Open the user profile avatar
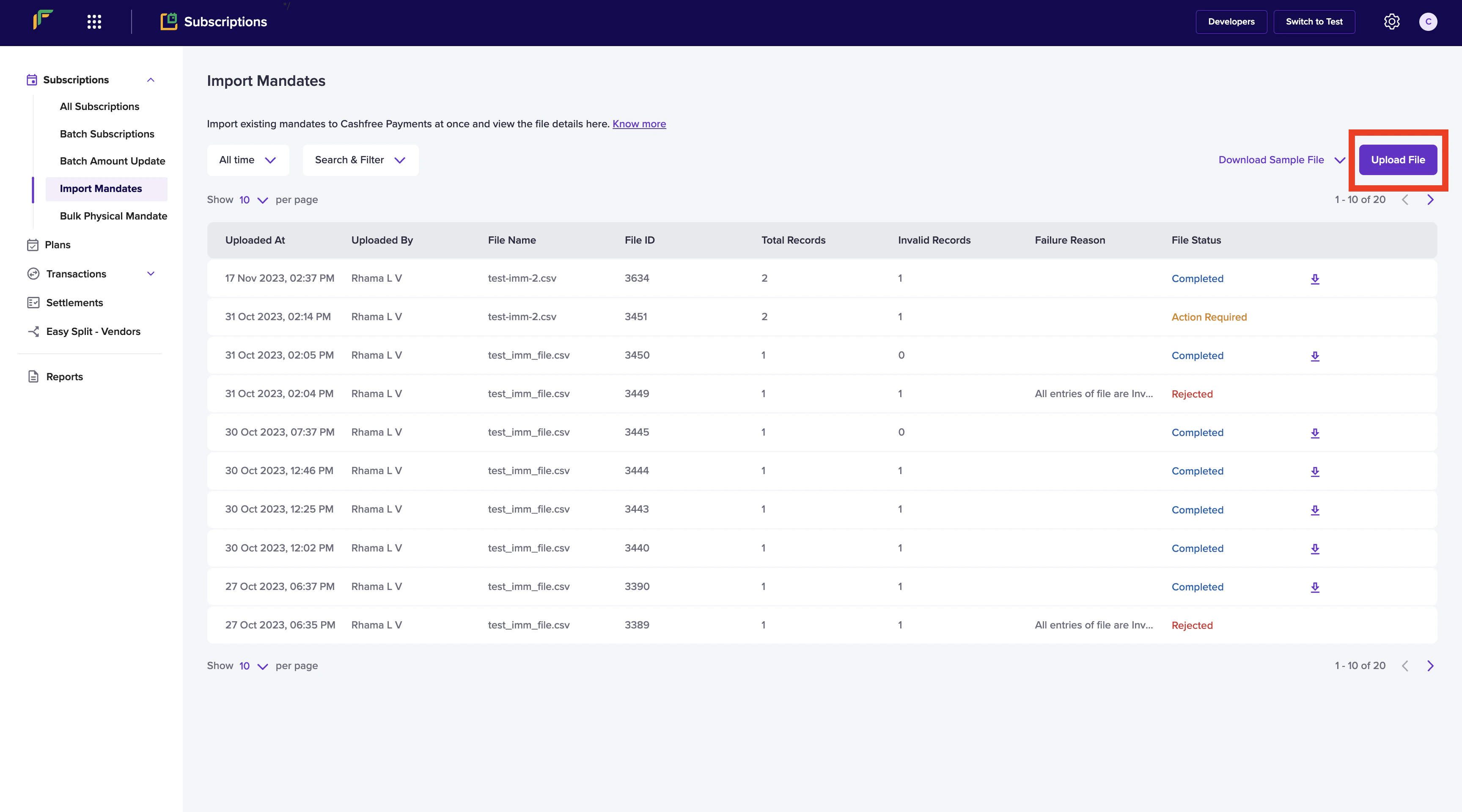This screenshot has height=812, width=1462. point(1428,22)
